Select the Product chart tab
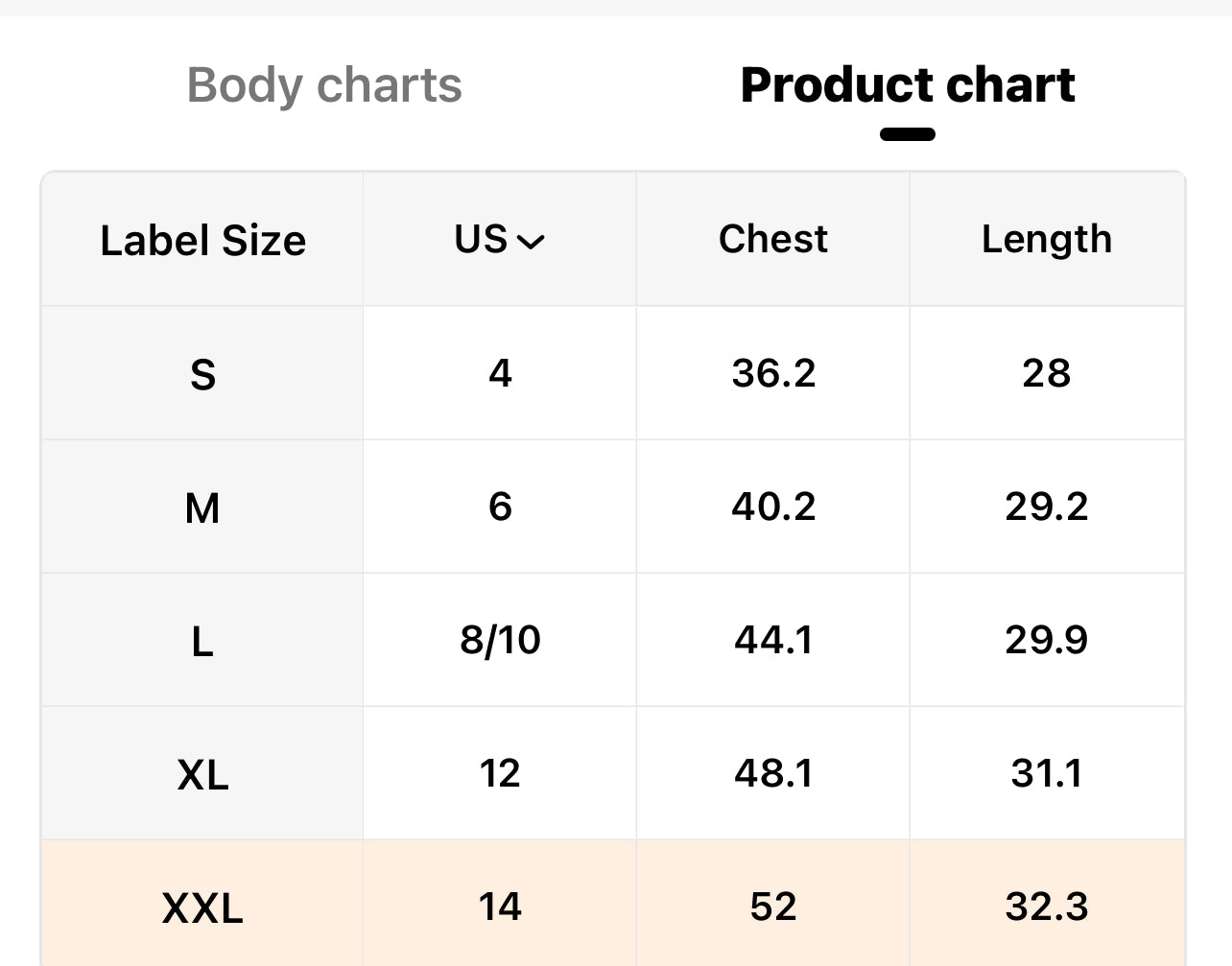1232x966 pixels. [x=907, y=85]
